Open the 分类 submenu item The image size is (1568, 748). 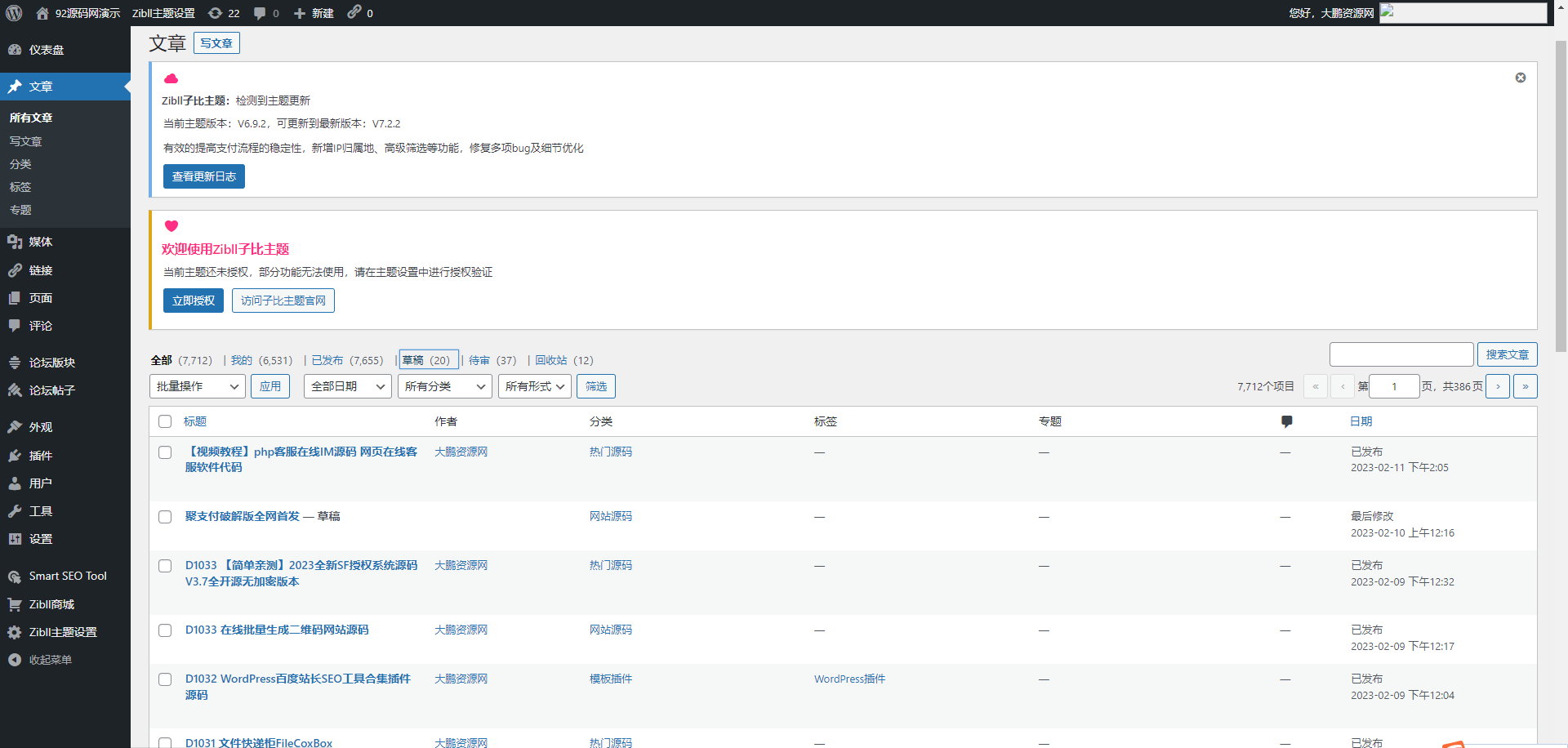[20, 164]
